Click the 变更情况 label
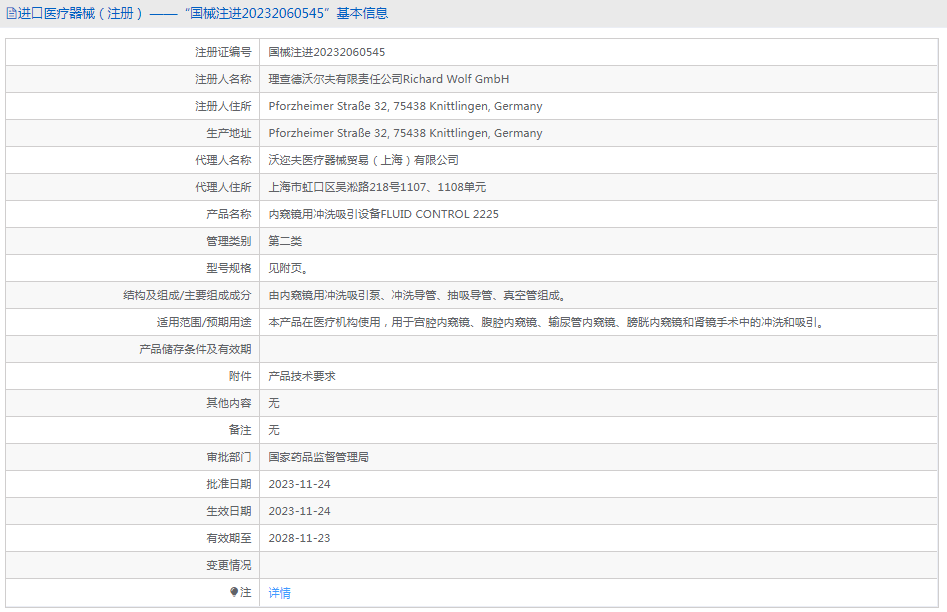This screenshot has height=612, width=947. [228, 565]
